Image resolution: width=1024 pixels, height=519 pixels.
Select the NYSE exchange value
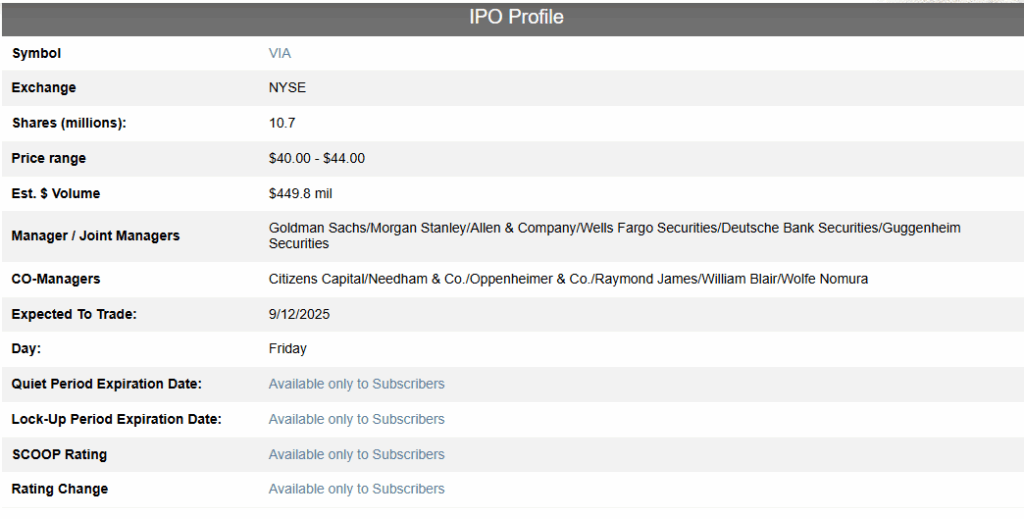pyautogui.click(x=287, y=88)
